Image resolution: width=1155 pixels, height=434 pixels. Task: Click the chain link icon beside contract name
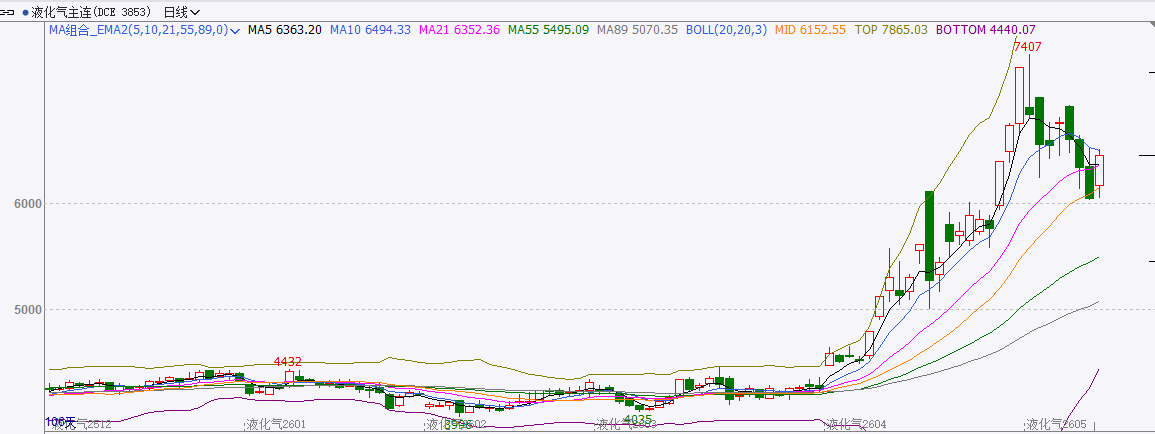click(8, 12)
